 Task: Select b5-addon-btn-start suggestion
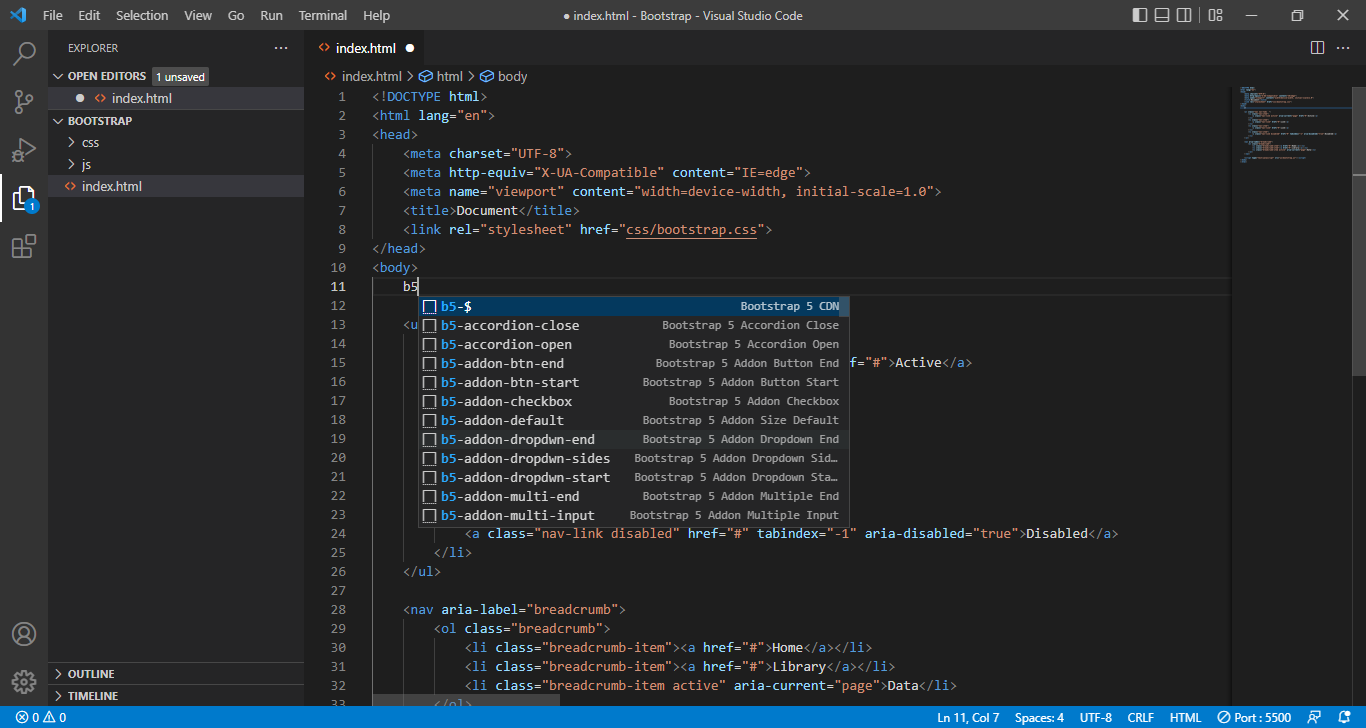[x=633, y=382]
